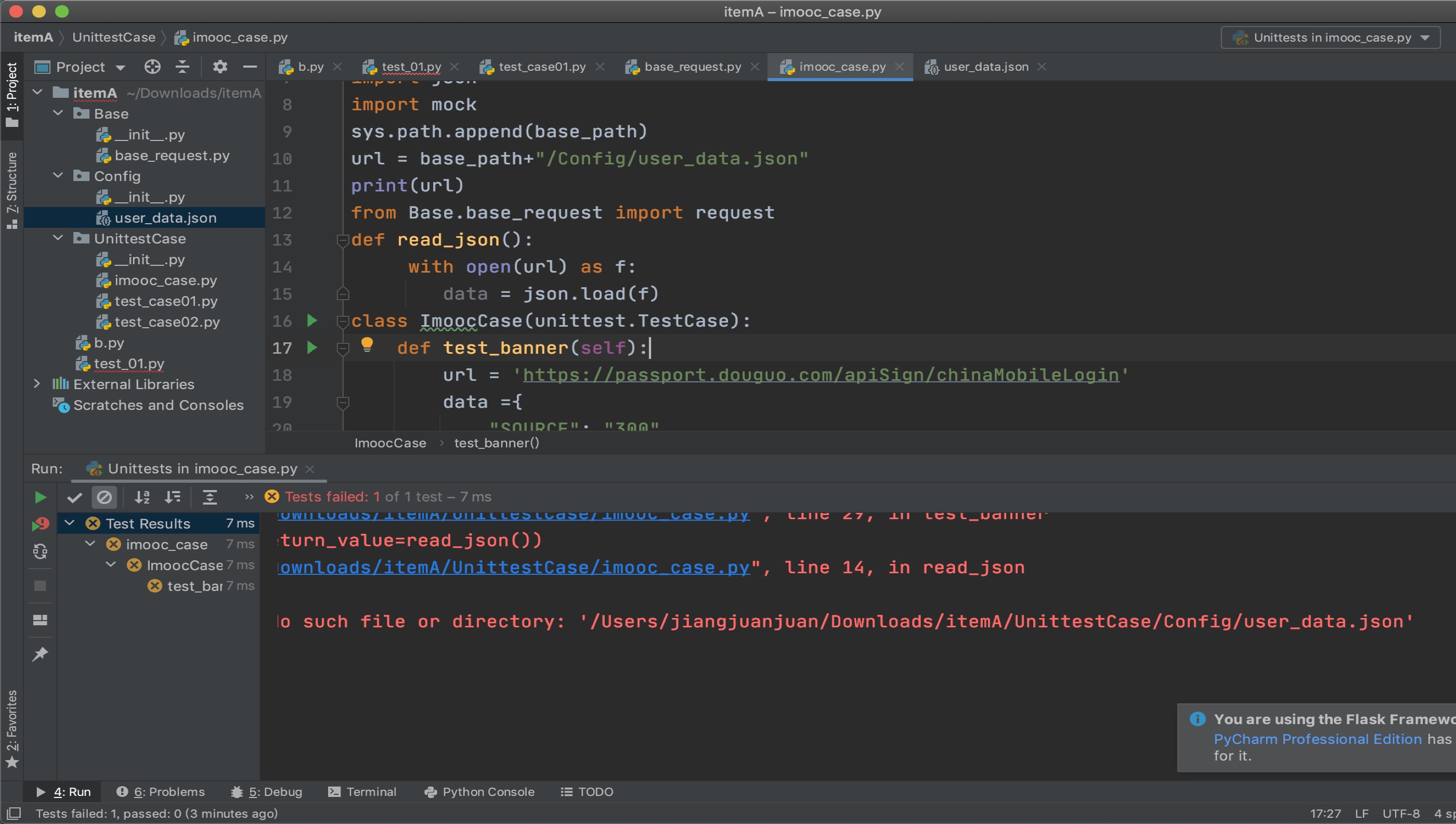
Task: Click the expand test output icon
Action: pyautogui.click(x=209, y=497)
